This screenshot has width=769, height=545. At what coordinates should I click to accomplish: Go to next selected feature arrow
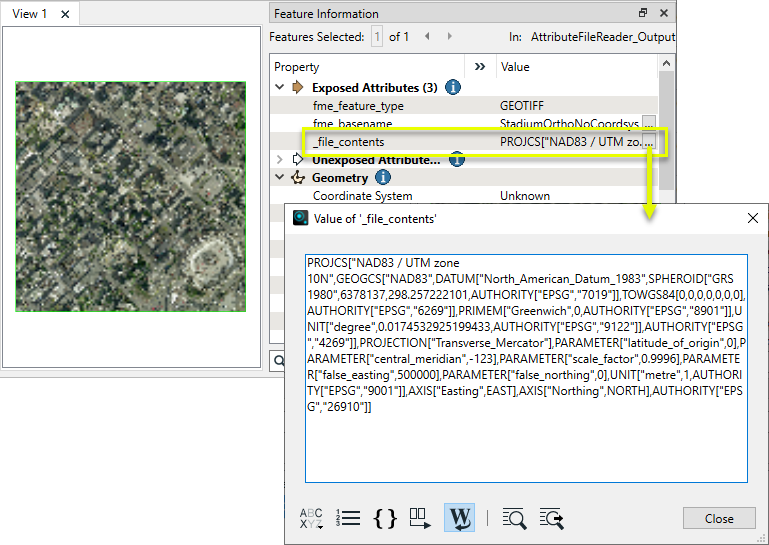(x=449, y=37)
